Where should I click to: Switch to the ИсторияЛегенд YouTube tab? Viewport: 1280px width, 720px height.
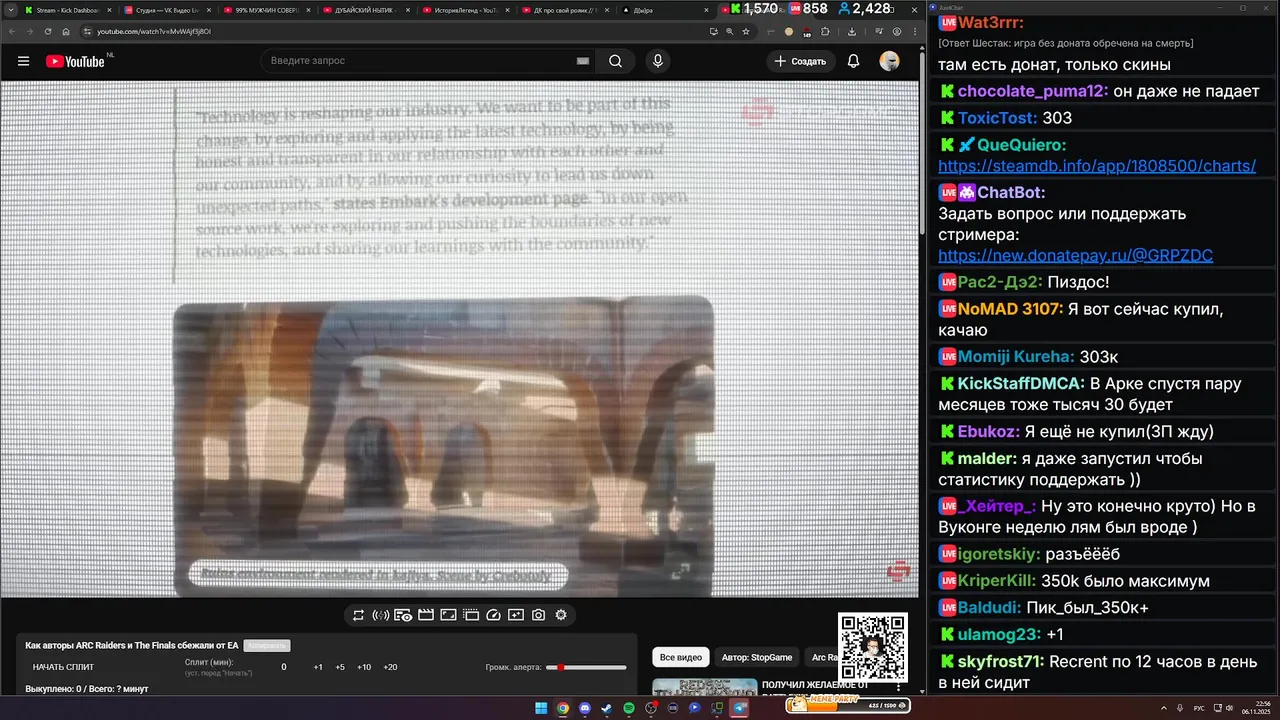(466, 10)
